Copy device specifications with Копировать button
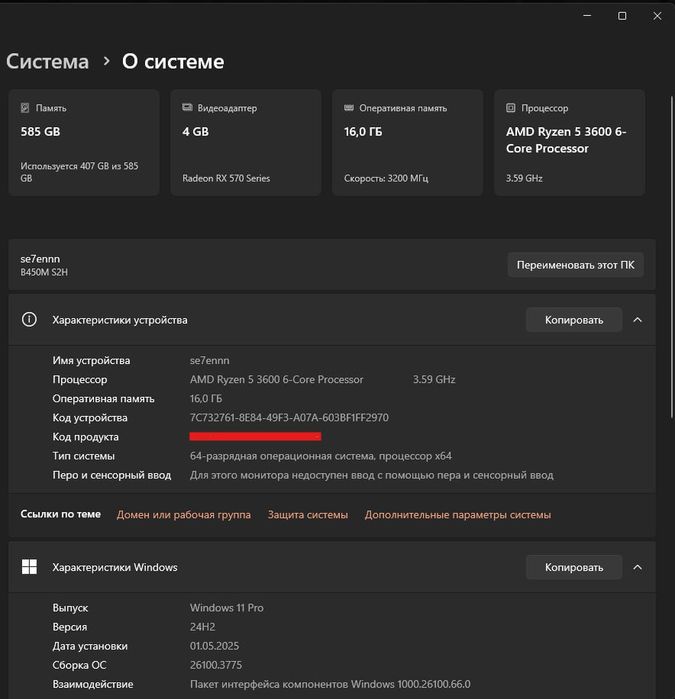 click(574, 320)
